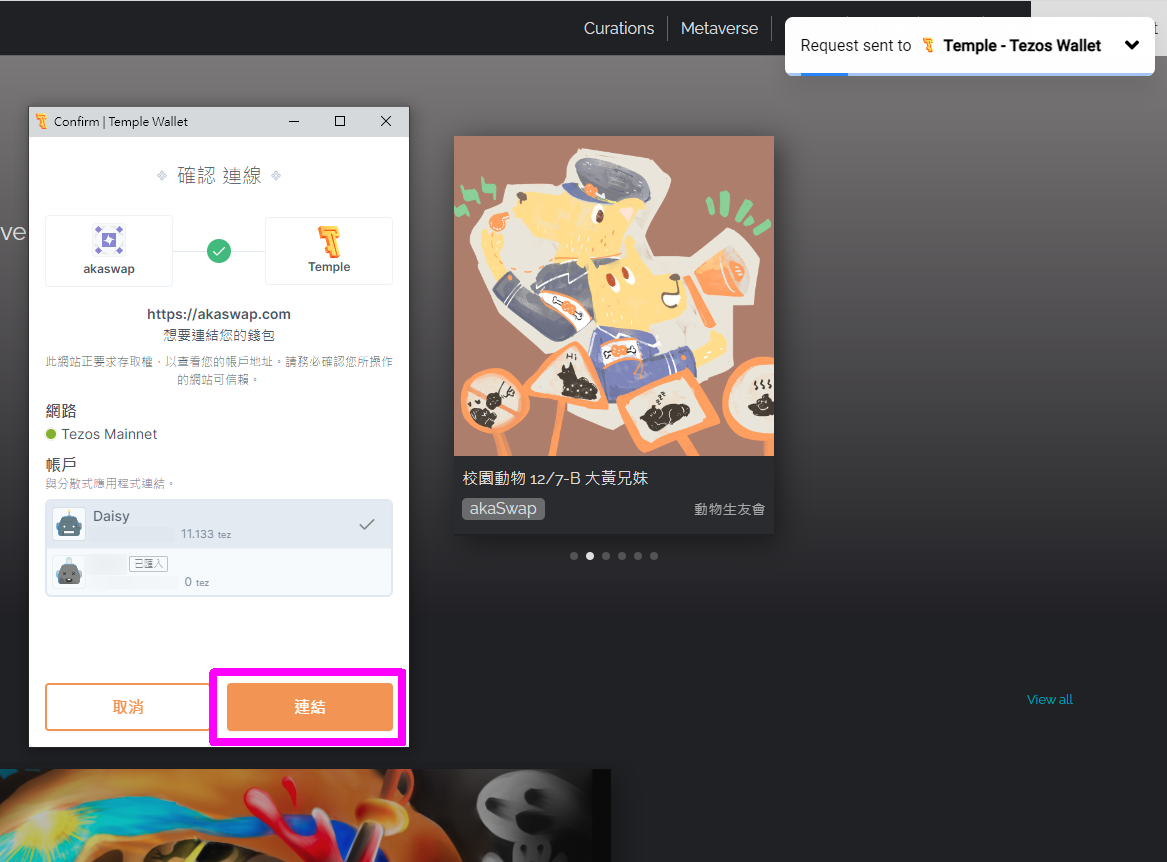Click the 已匯入 imported badge

pyautogui.click(x=148, y=564)
